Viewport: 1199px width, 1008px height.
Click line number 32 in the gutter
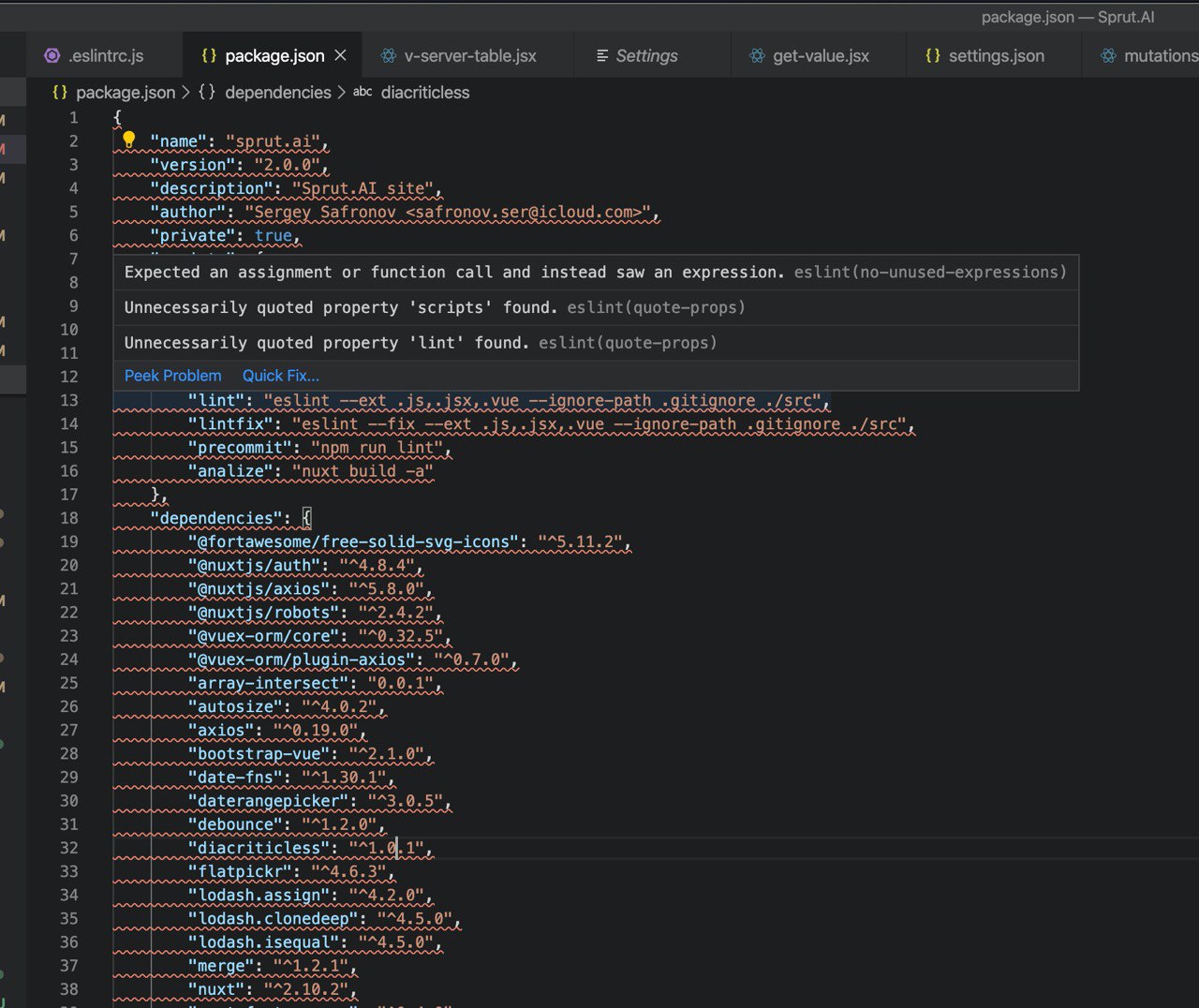pos(69,848)
